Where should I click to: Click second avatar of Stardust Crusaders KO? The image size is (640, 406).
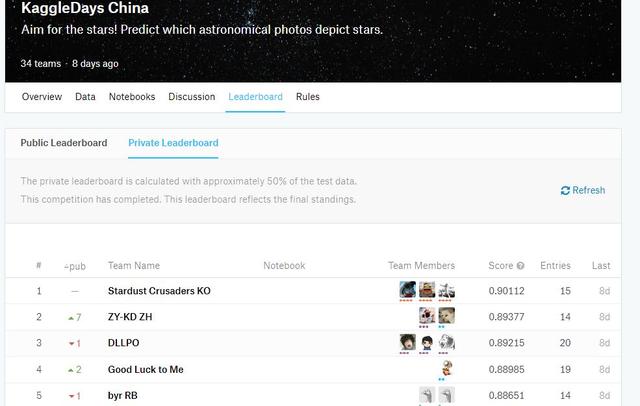pyautogui.click(x=427, y=290)
